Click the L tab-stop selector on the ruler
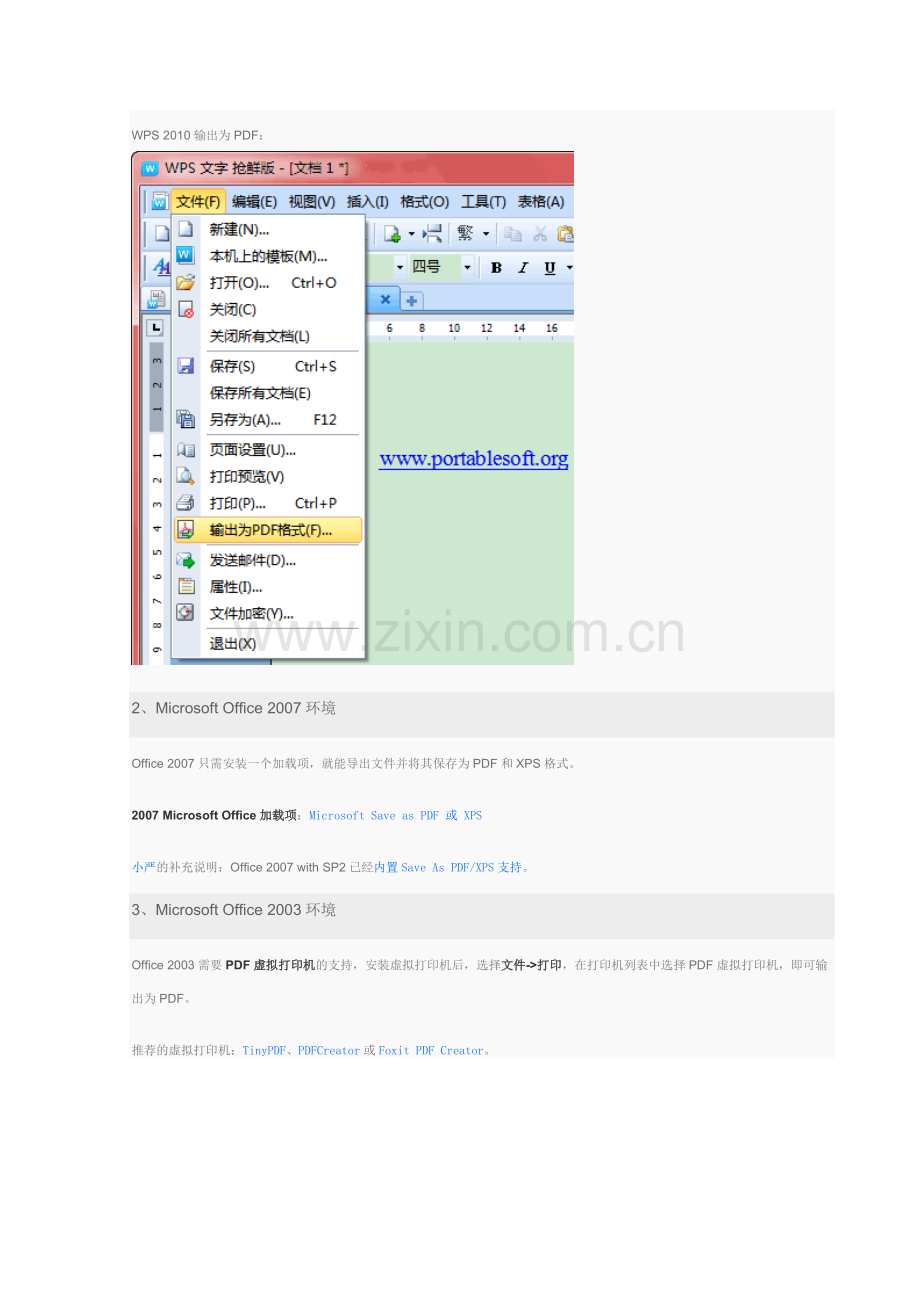 coord(155,327)
